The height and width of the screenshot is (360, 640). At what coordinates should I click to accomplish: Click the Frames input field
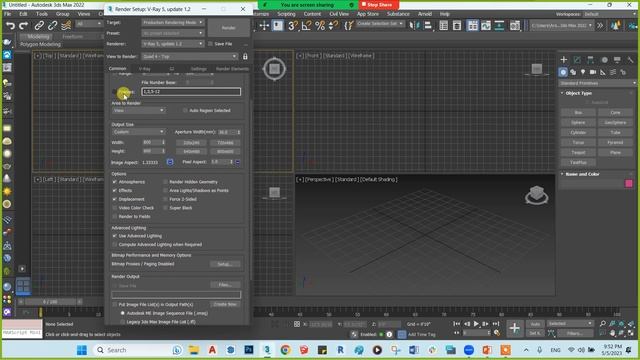coord(191,92)
